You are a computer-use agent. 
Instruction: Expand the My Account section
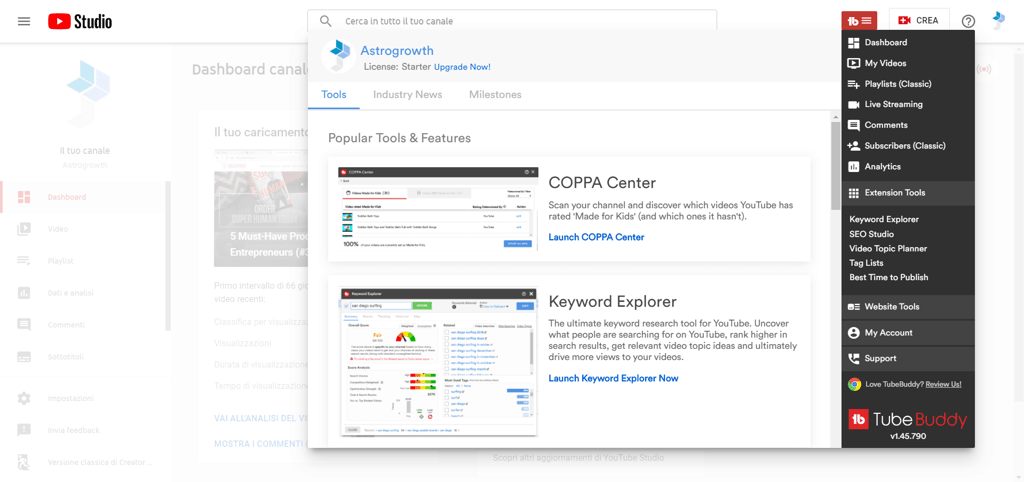tap(908, 332)
